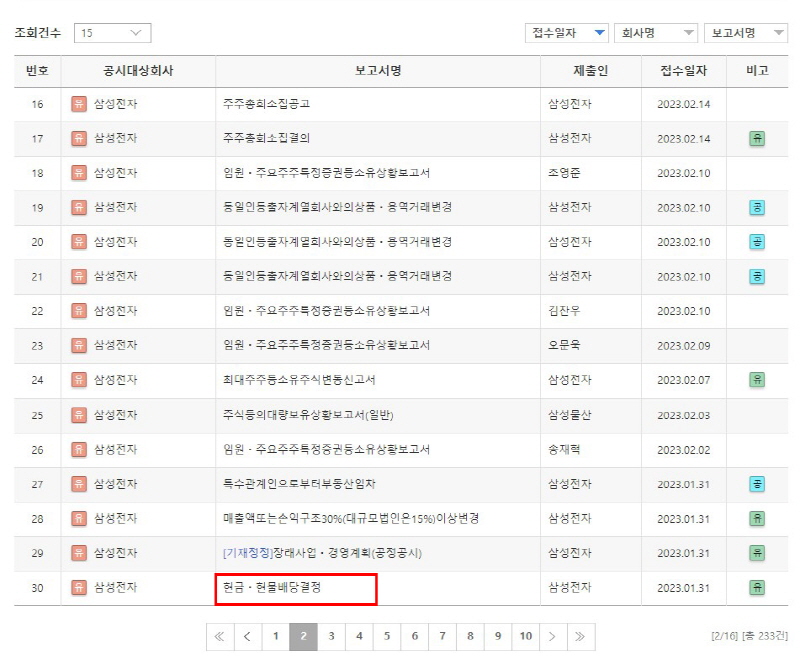This screenshot has height=661, width=800.
Task: Go to page 8
Action: click(470, 637)
